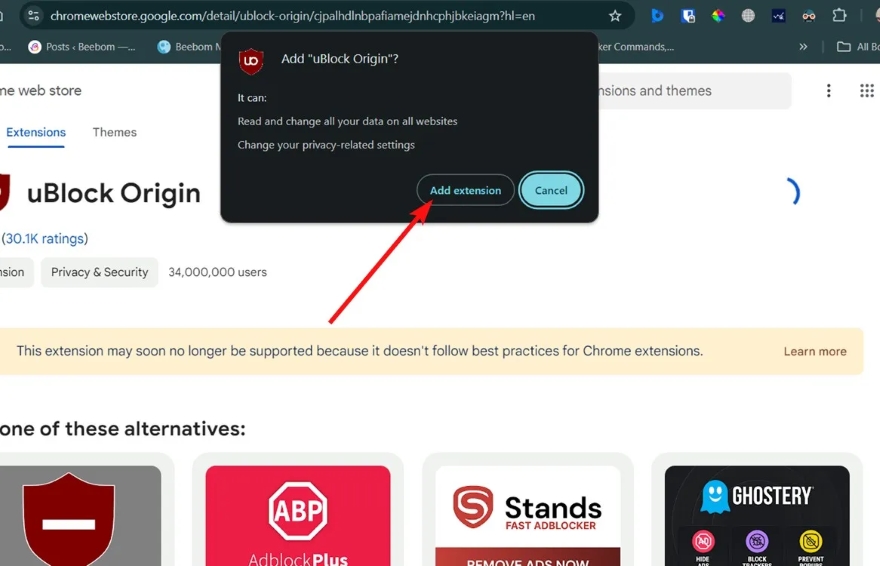Viewport: 880px width, 566px height.
Task: Cancel the uBlock Origin install dialog
Action: click(x=551, y=190)
